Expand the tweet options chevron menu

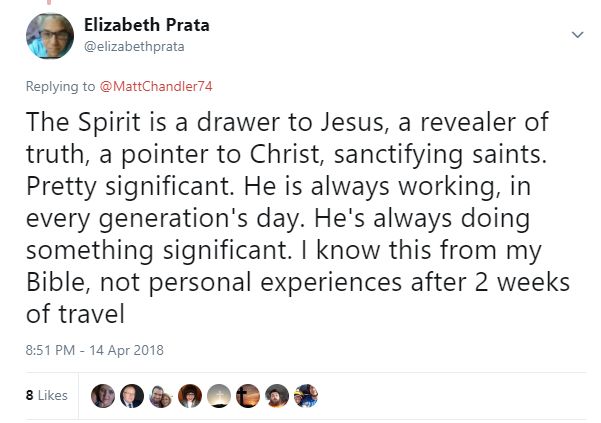tap(576, 34)
